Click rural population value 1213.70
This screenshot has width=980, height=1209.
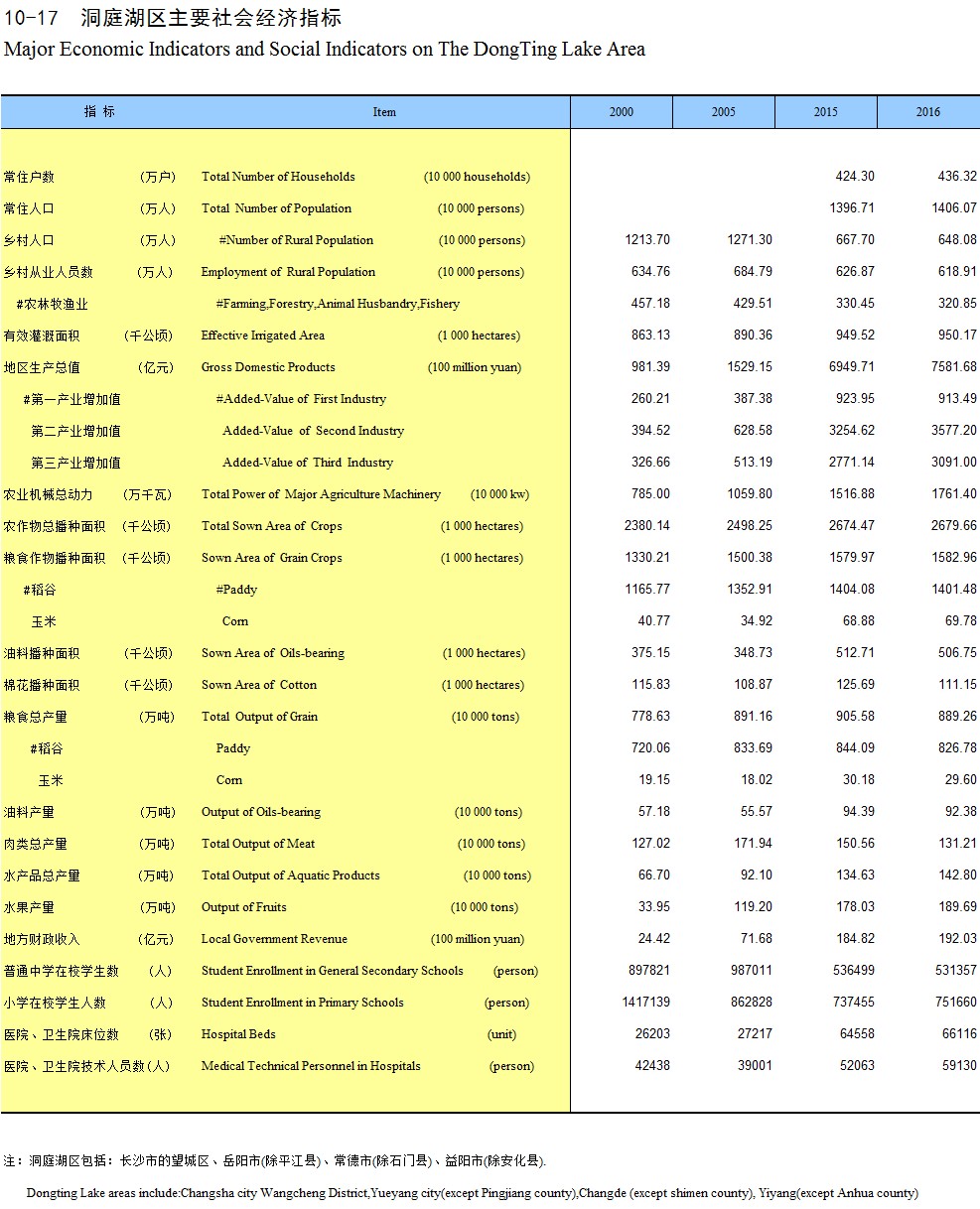pos(647,240)
